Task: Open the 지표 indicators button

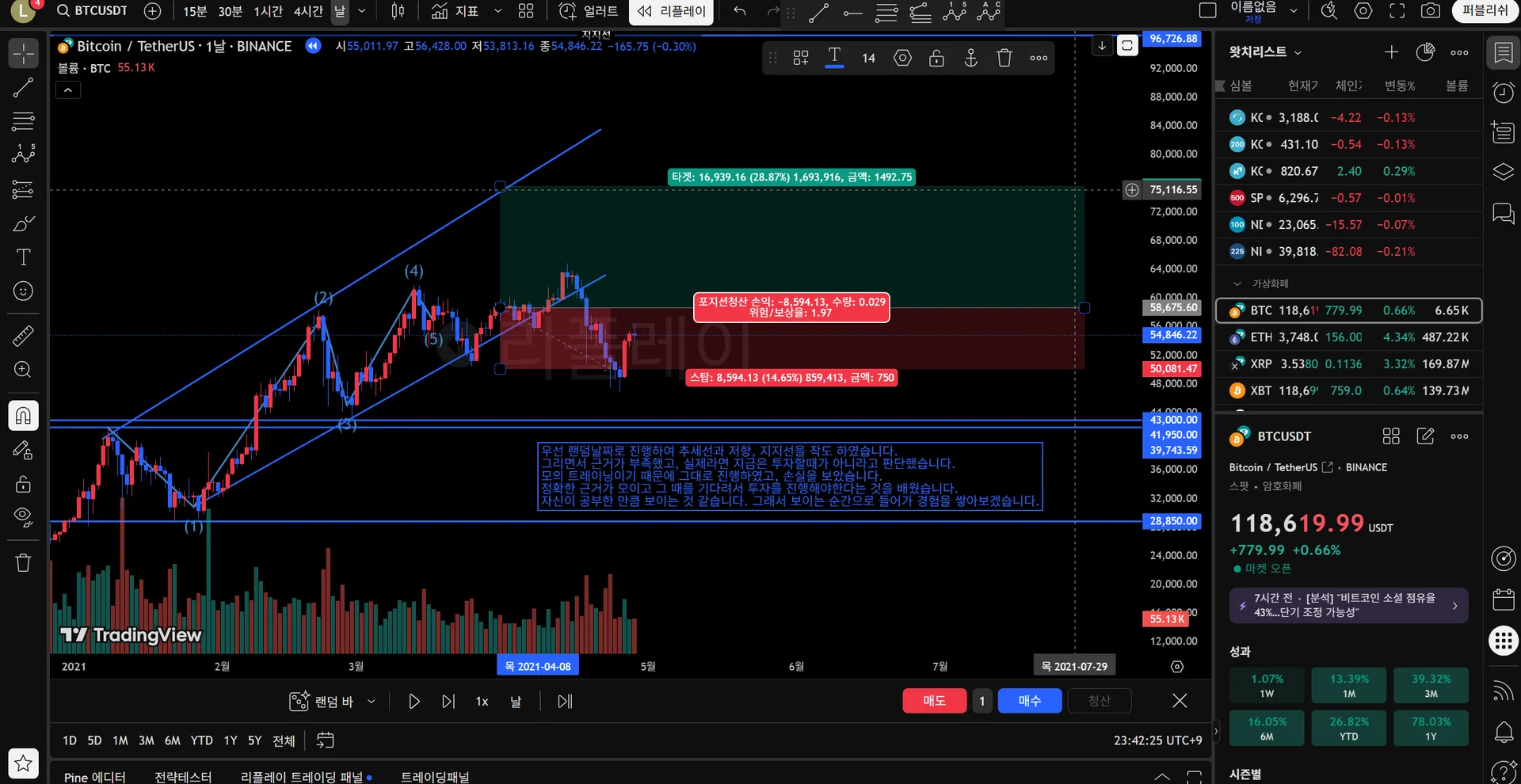Action: 455,11
